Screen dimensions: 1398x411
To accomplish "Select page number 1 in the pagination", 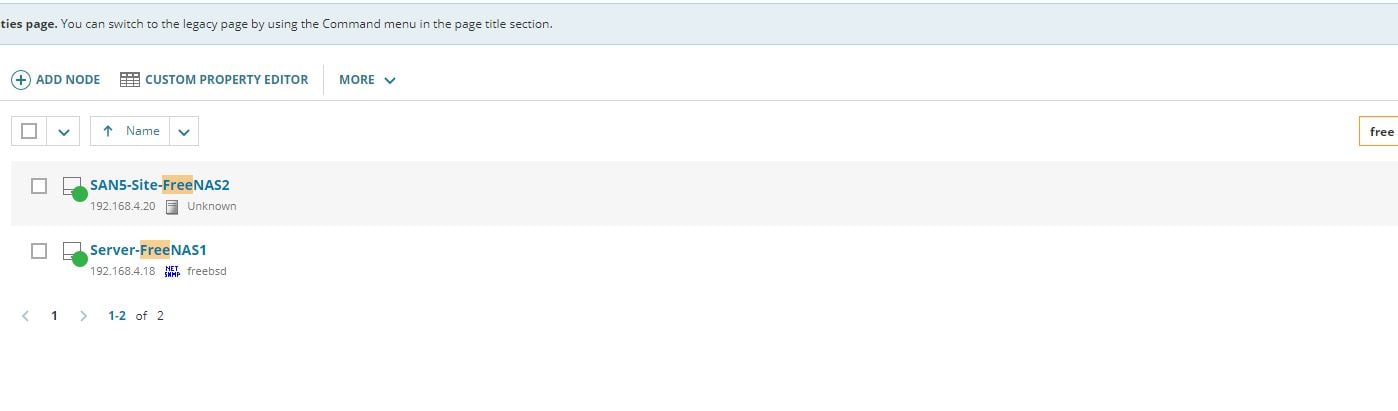I will 54,316.
